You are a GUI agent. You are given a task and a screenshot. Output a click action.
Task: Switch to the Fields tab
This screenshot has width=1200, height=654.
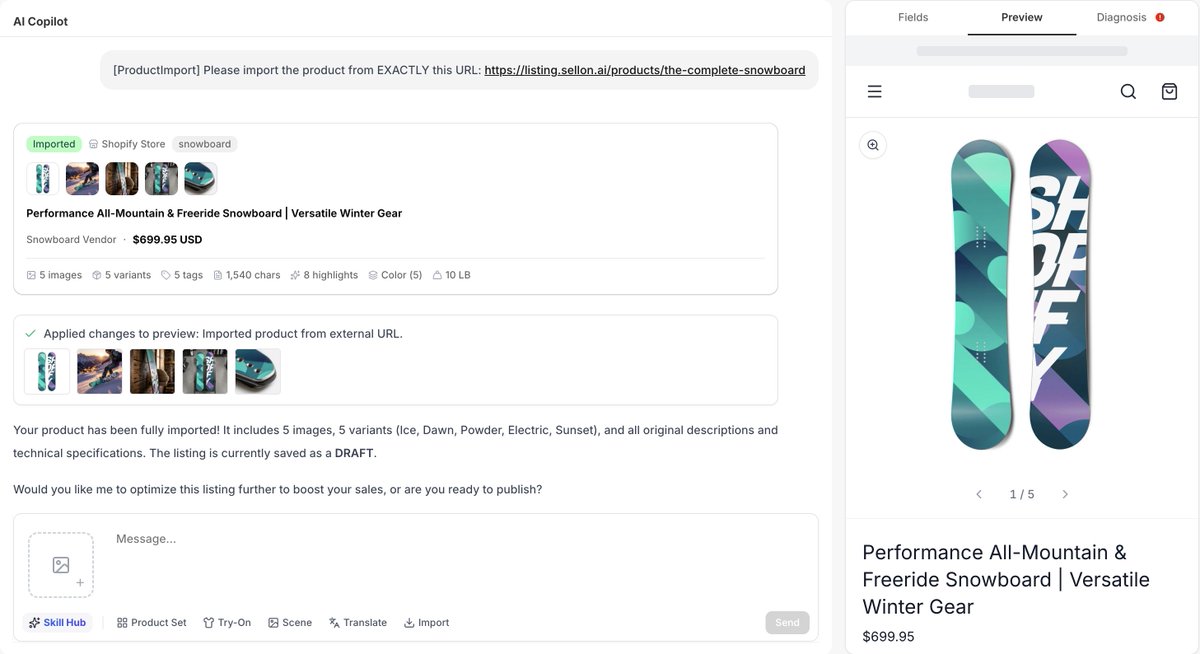tap(913, 17)
